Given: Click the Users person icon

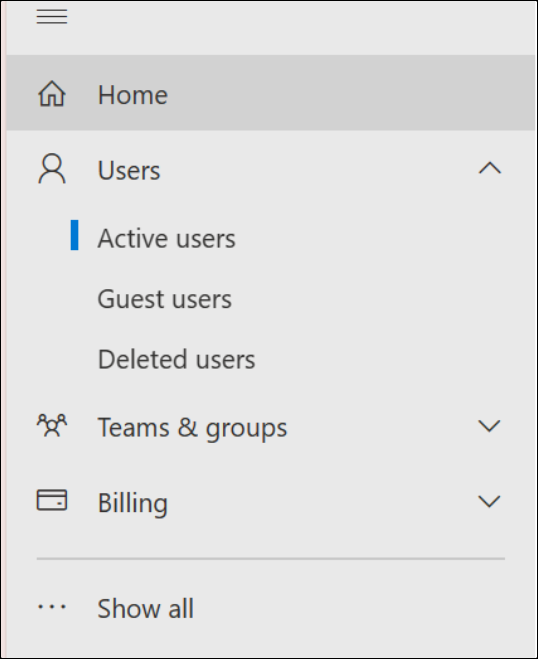Looking at the screenshot, I should (x=52, y=169).
